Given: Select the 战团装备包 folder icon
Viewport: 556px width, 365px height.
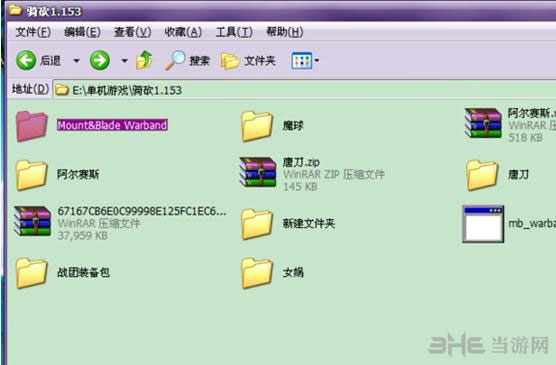Looking at the screenshot, I should tap(32, 273).
